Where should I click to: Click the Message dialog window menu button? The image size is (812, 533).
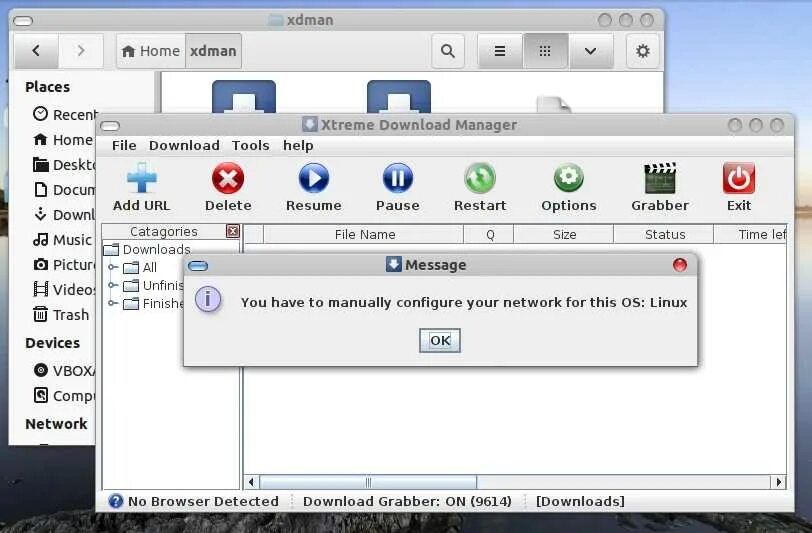198,266
